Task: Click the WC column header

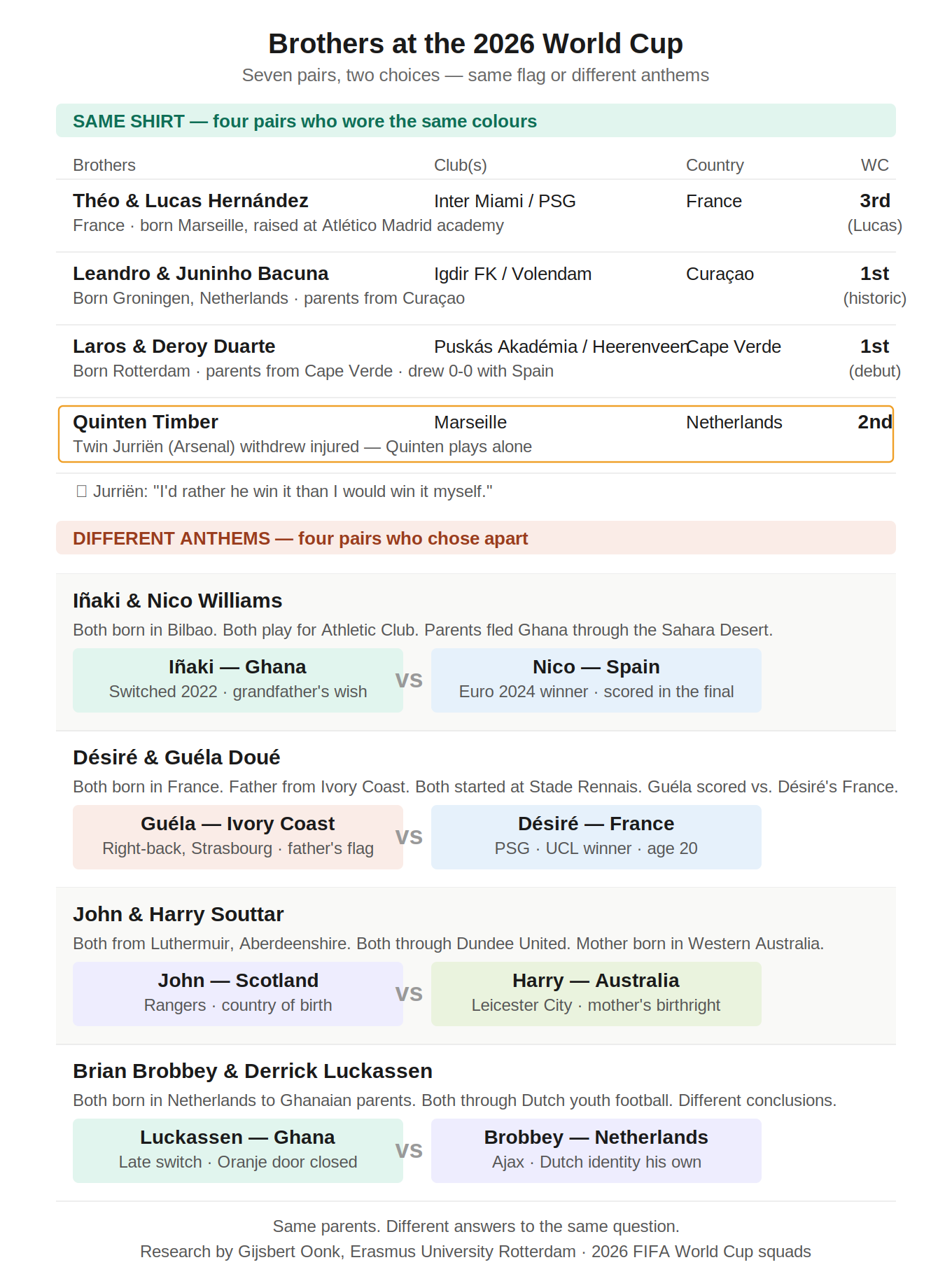Action: coord(875,165)
